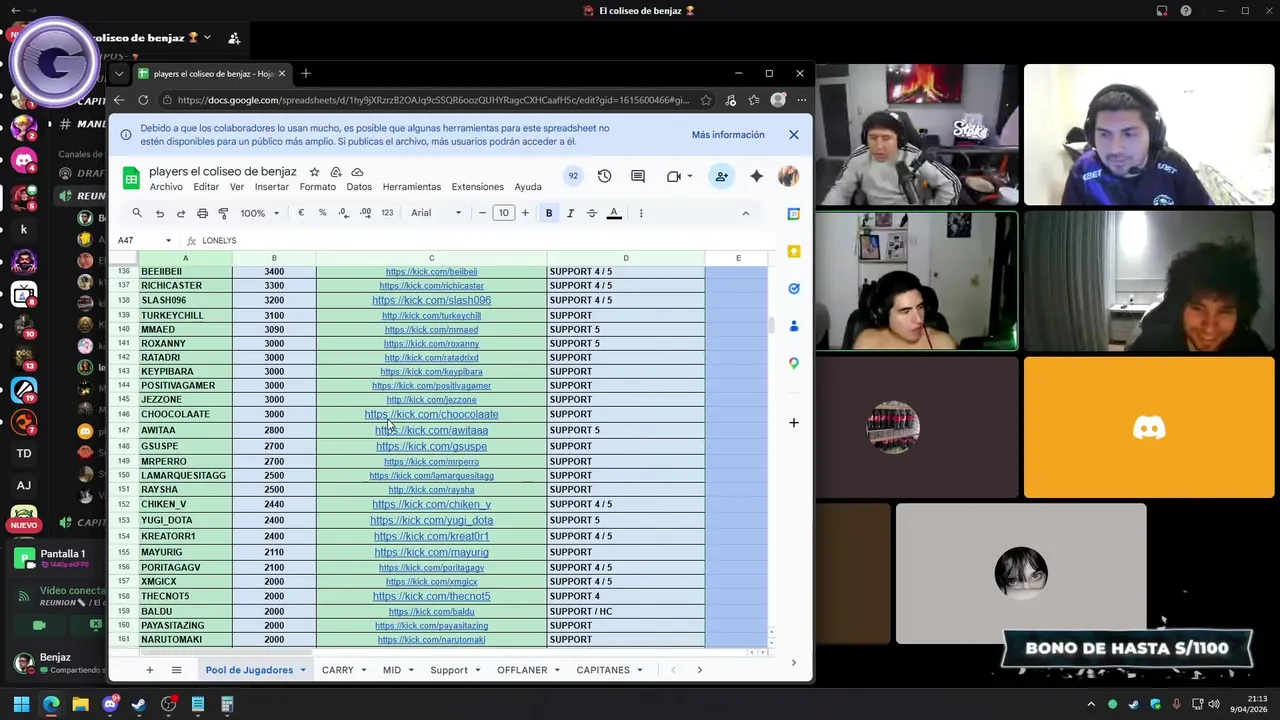Open the comments panel
Viewport: 1280px width, 720px height.
tap(638, 176)
